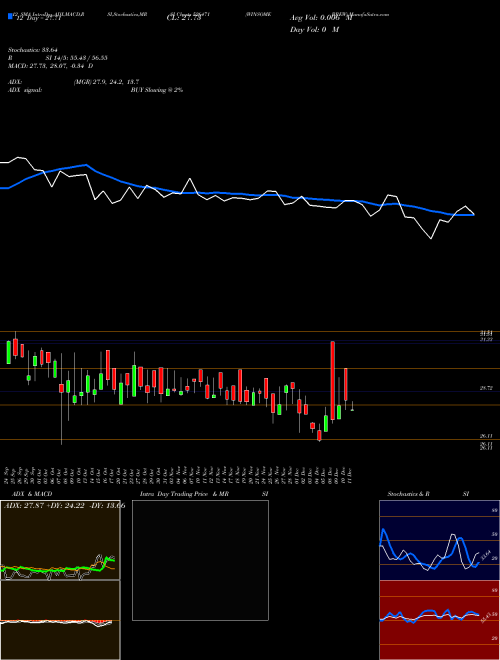Click the 'BUY Slowing @ 2%' signal text

(157, 90)
